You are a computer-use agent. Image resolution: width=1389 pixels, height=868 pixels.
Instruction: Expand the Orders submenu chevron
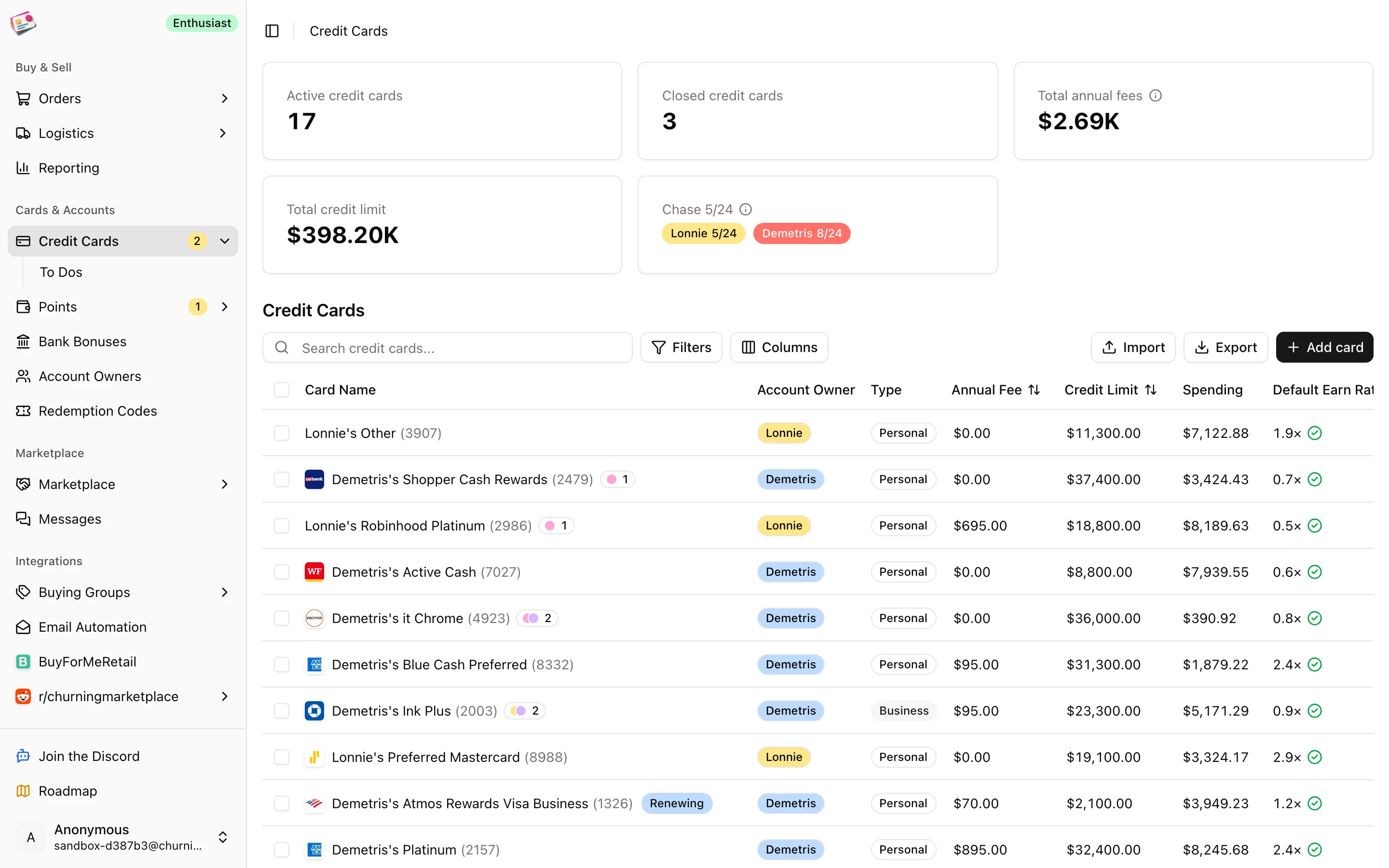[x=224, y=98]
